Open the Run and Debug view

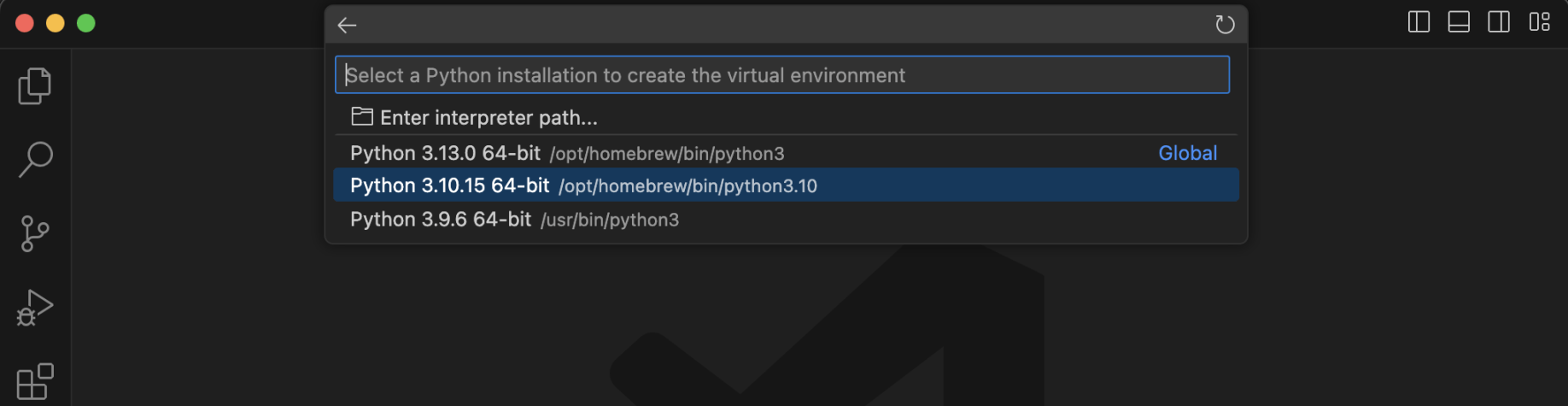[x=35, y=308]
